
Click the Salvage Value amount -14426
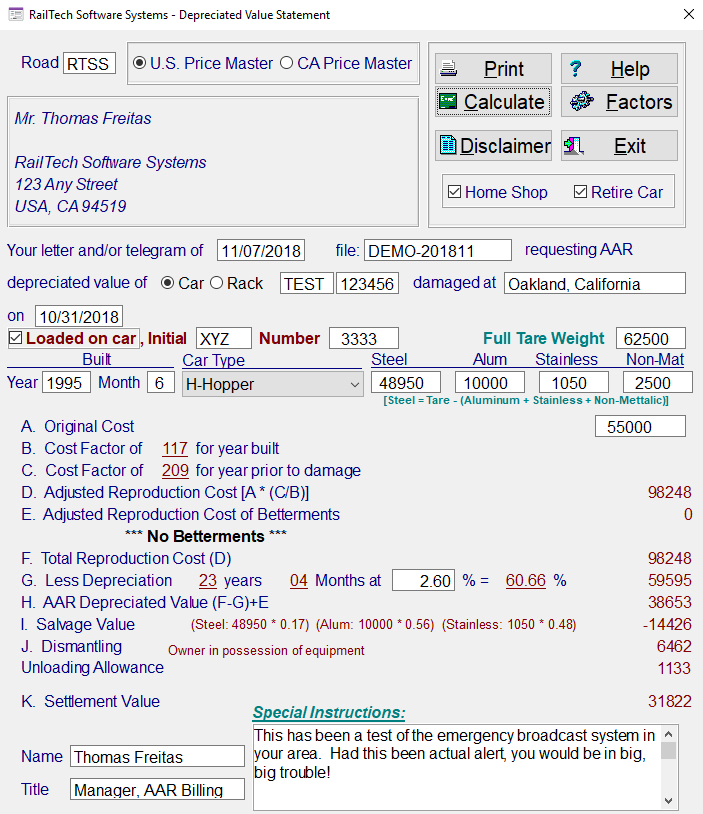point(667,624)
